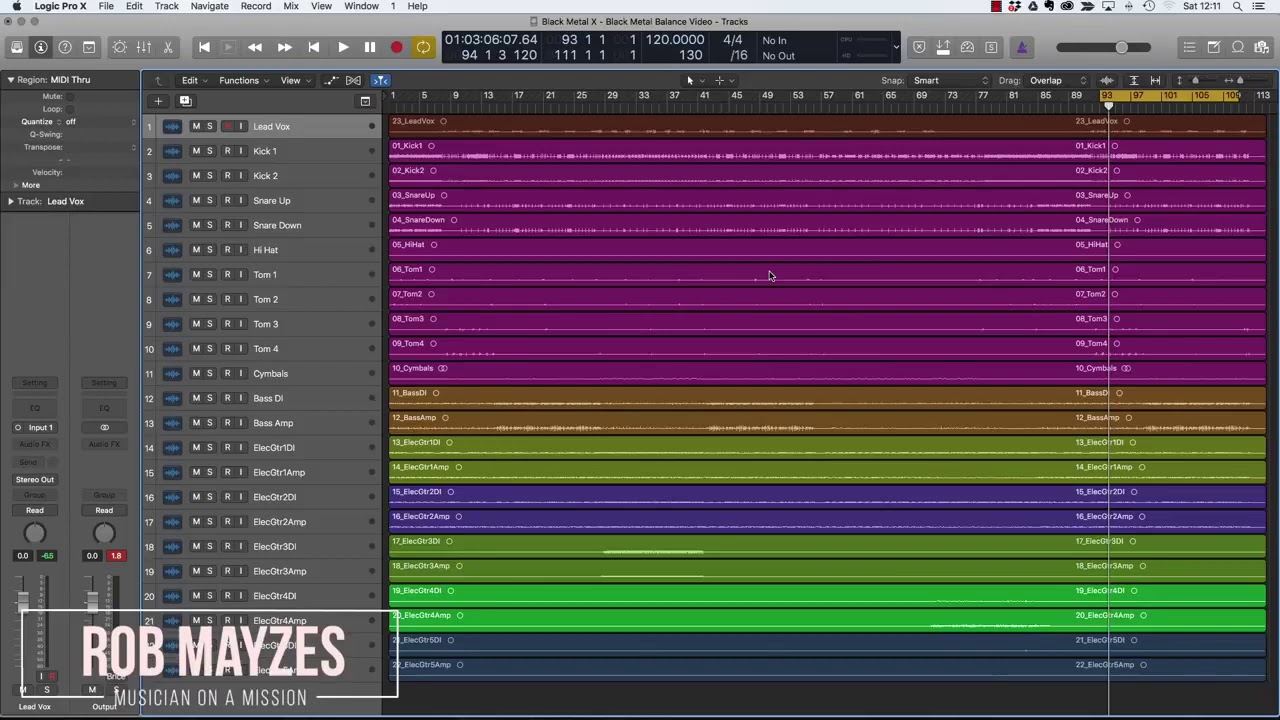Start playback with Play button
The height and width of the screenshot is (720, 1280).
342,47
